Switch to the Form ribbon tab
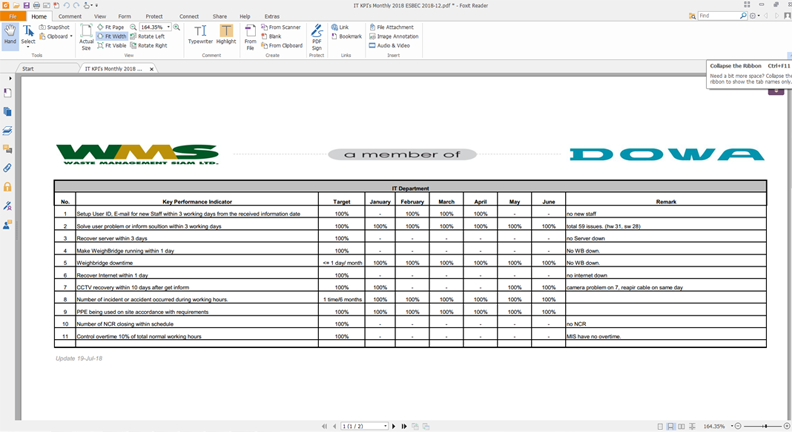This screenshot has height=432, width=792. pyautogui.click(x=124, y=16)
